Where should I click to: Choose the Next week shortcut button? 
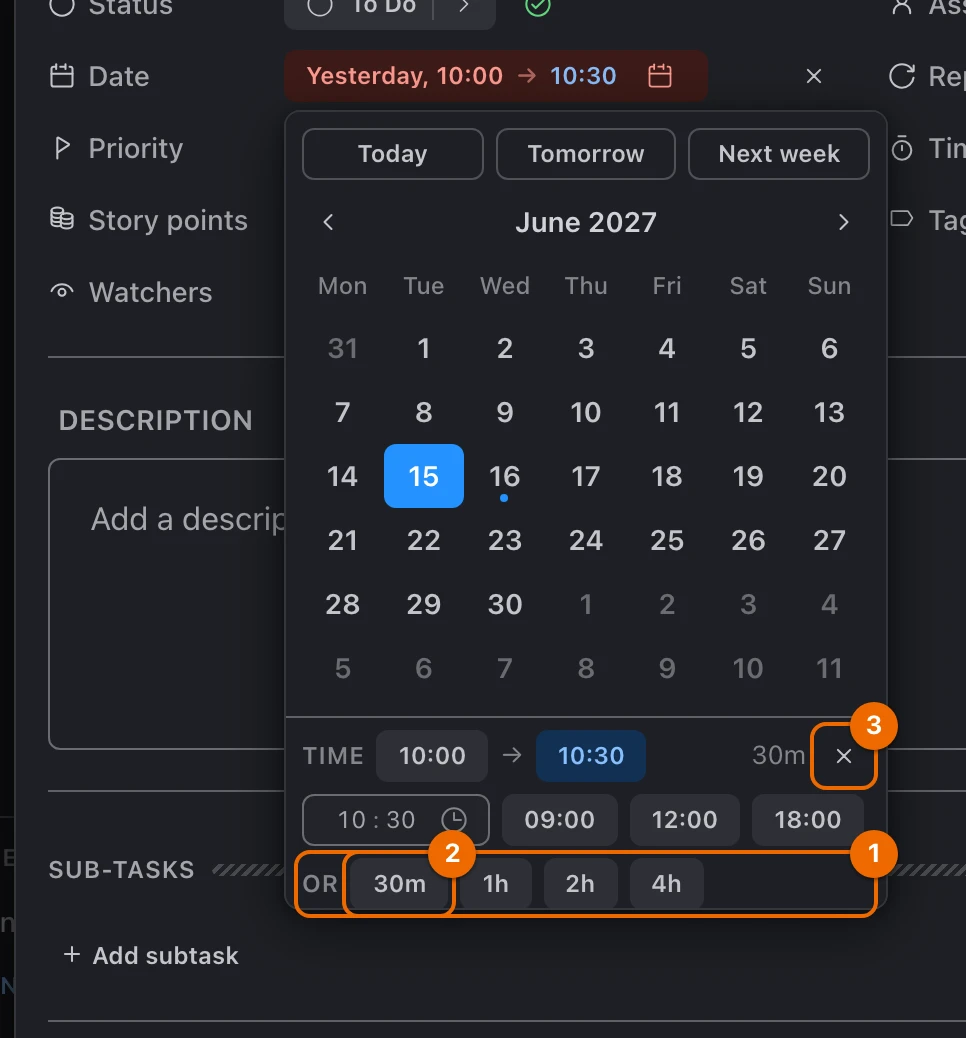pyautogui.click(x=779, y=154)
